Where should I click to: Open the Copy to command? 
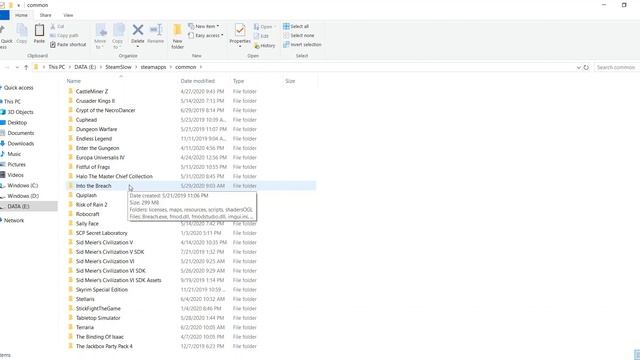118,36
